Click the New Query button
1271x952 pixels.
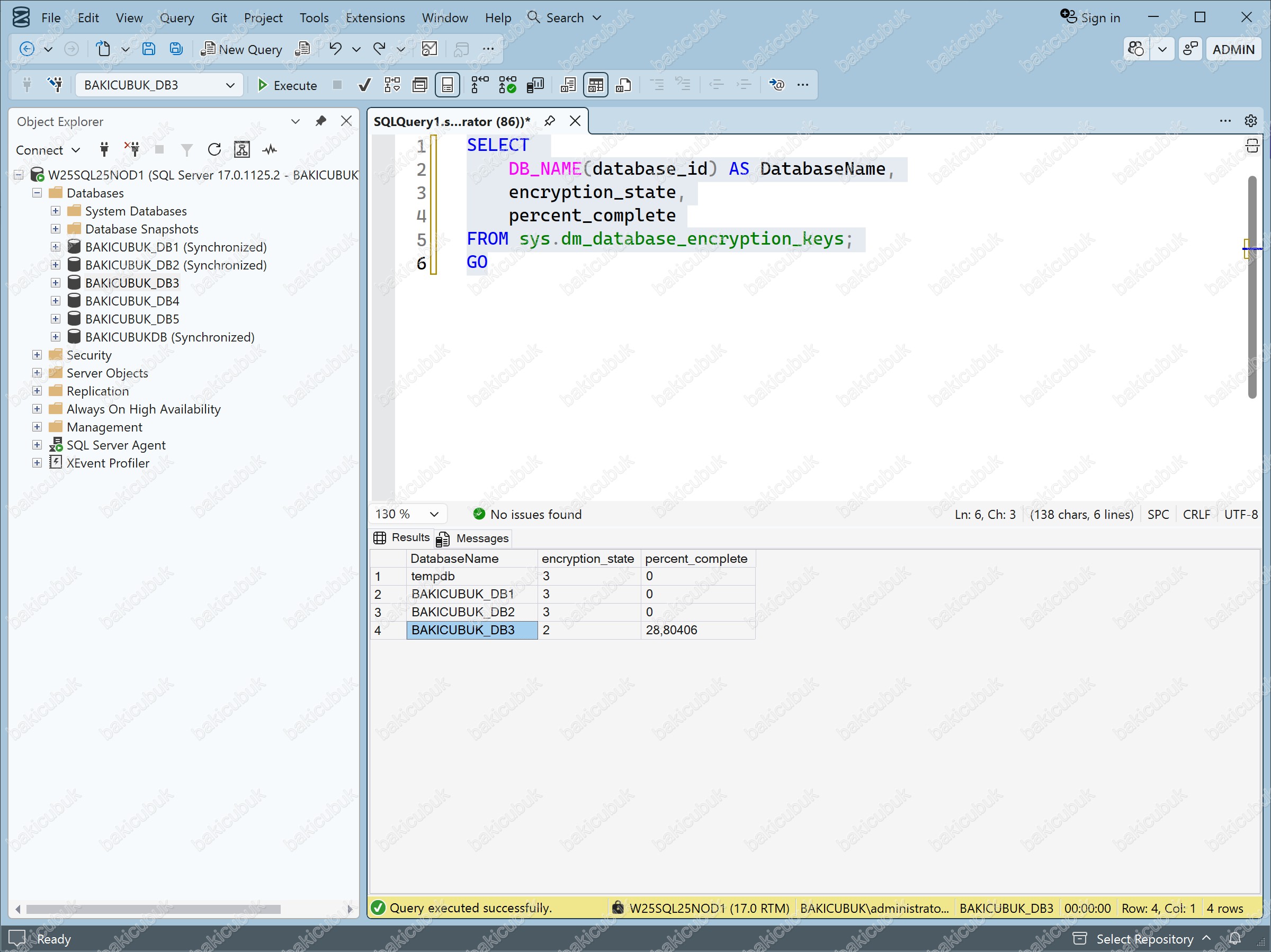pyautogui.click(x=241, y=49)
